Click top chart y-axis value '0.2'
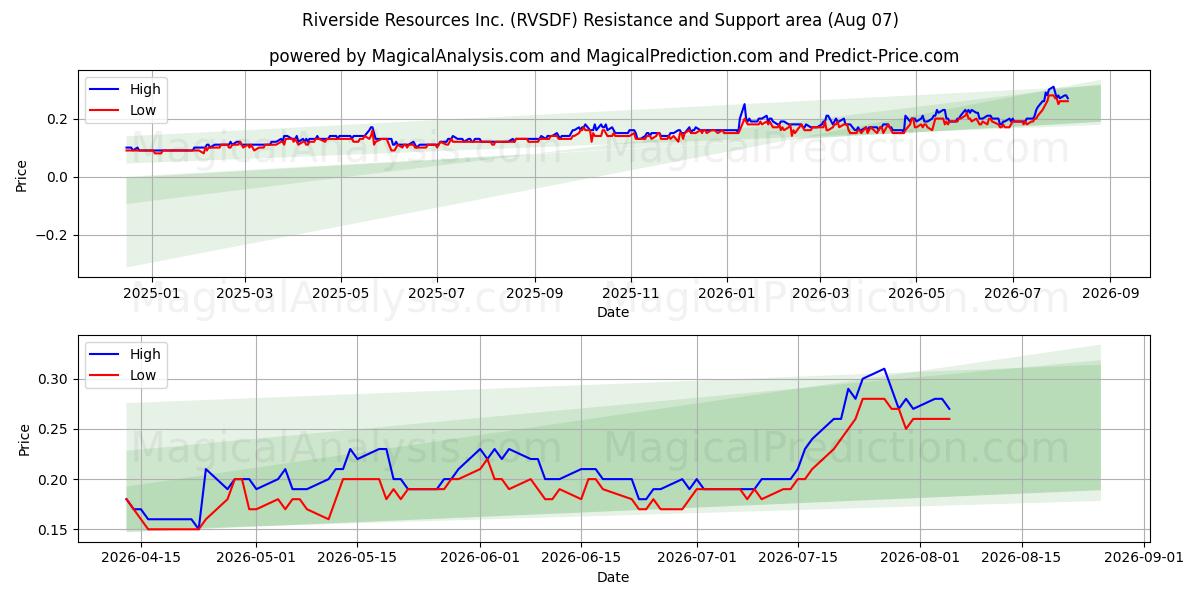The image size is (1200, 600). [x=59, y=119]
